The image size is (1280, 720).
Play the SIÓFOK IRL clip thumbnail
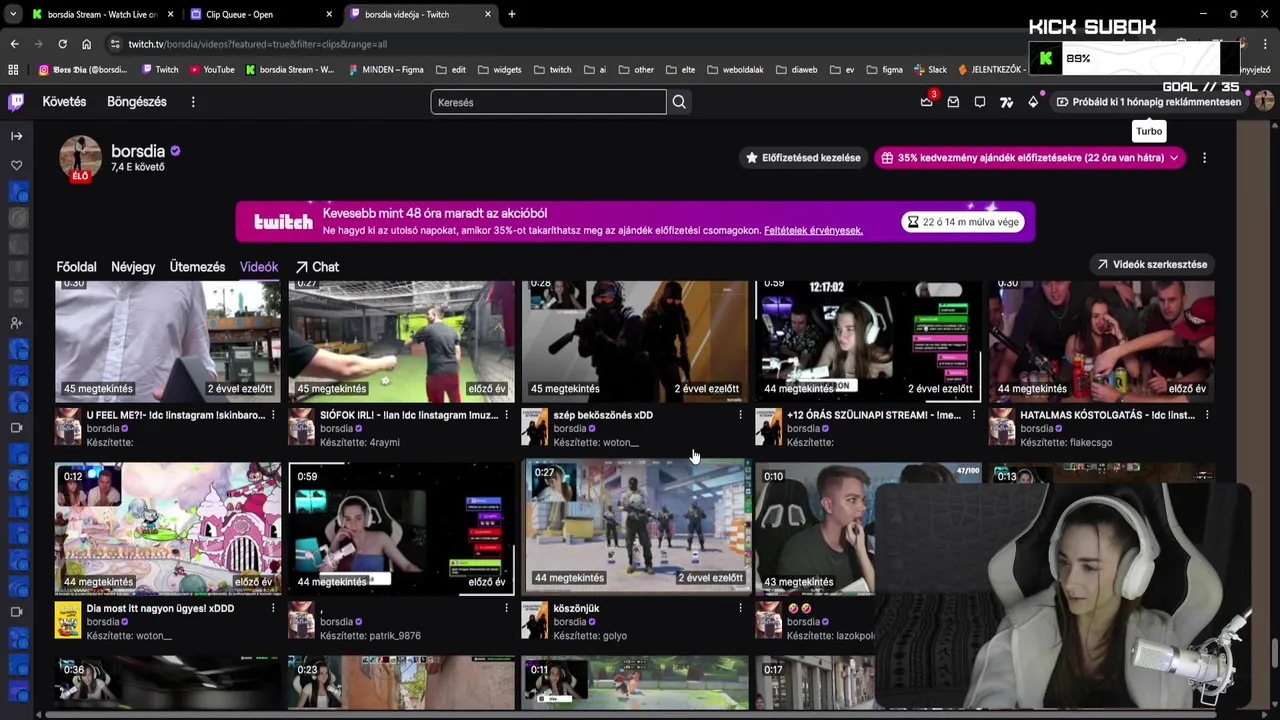[401, 340]
